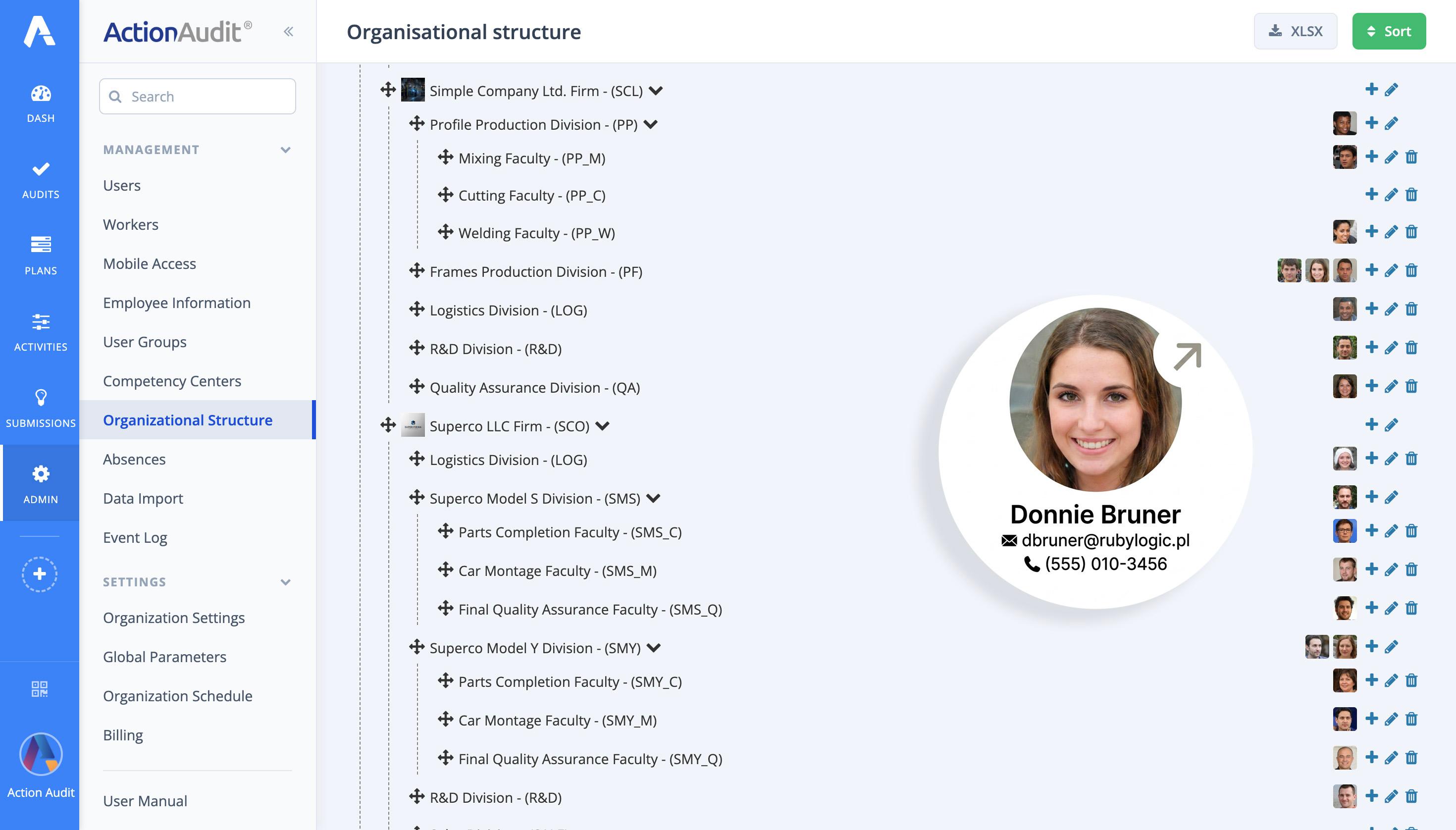
Task: Collapse the Simple Company Ltd. Firm node
Action: click(x=656, y=91)
